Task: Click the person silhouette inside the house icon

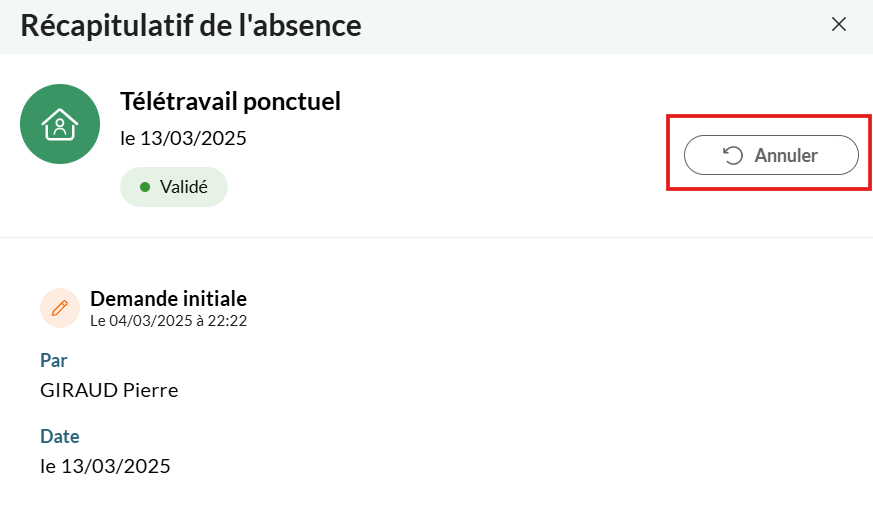Action: [60, 128]
